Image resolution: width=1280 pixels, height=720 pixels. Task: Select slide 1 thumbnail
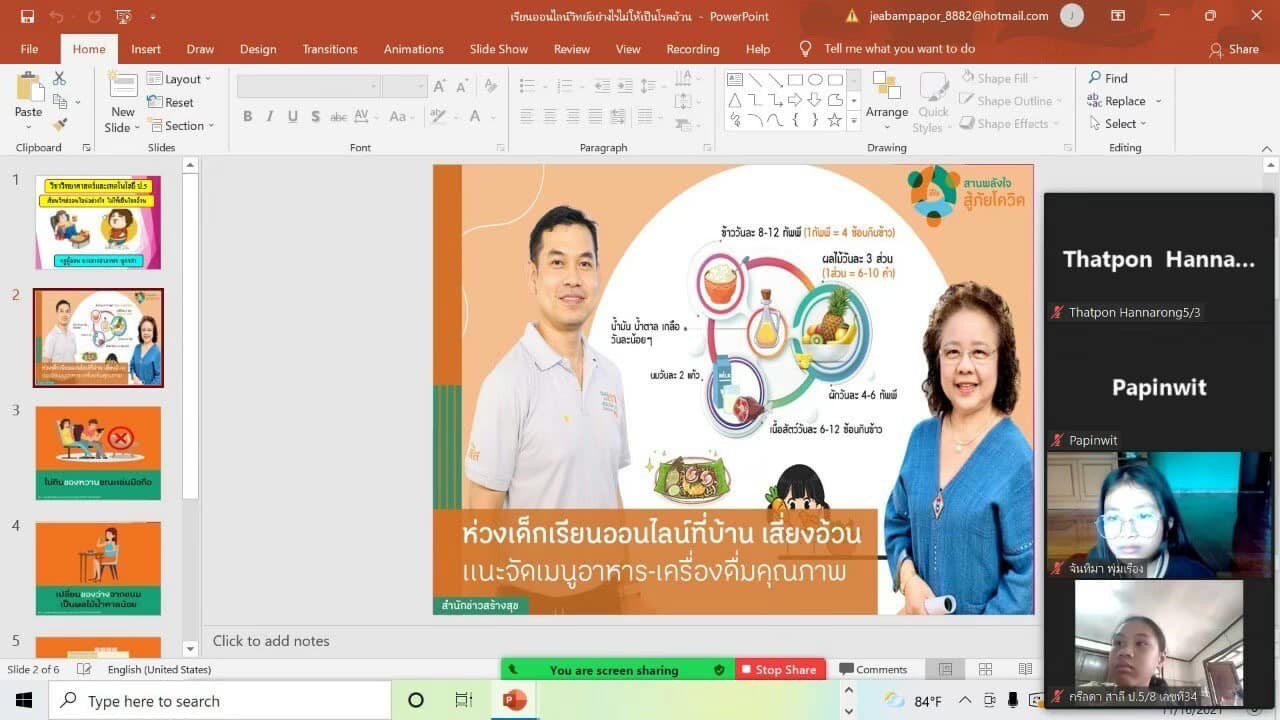98,222
